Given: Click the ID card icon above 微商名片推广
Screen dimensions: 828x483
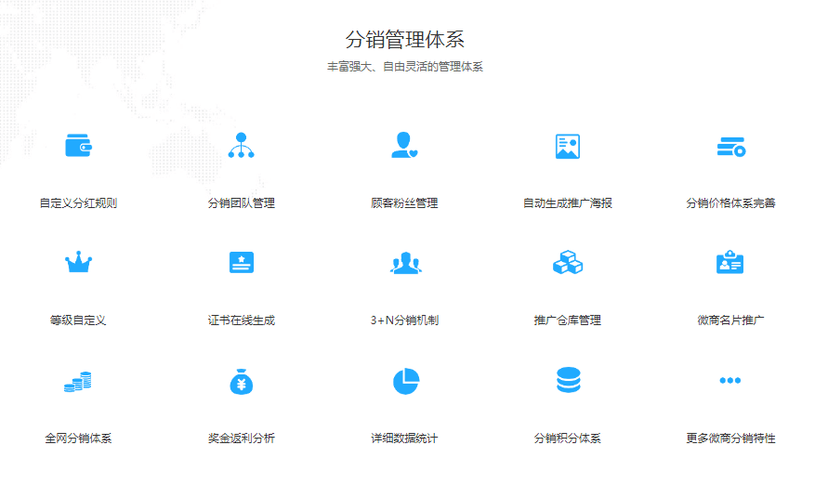Looking at the screenshot, I should (x=730, y=263).
